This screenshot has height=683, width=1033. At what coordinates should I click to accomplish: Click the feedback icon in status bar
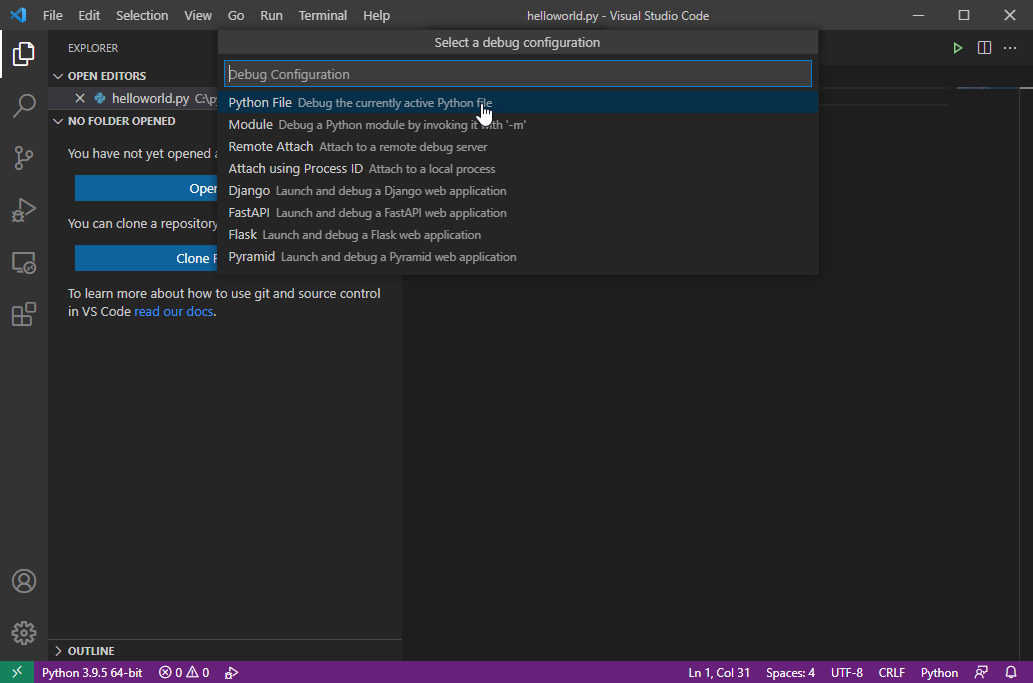coord(981,672)
